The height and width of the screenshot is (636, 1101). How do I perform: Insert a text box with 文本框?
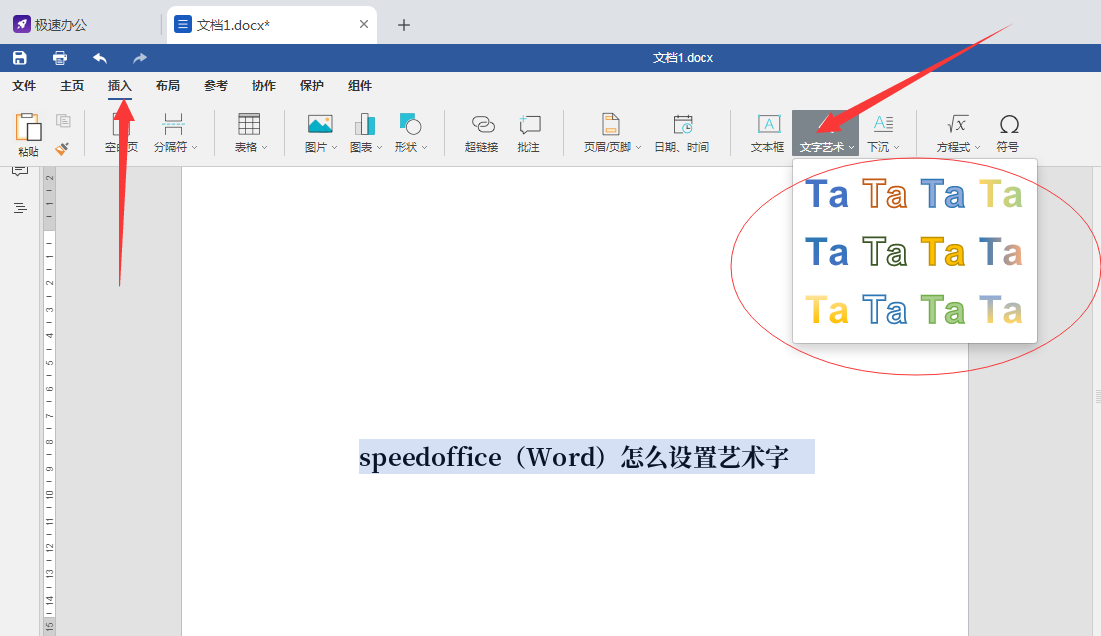pyautogui.click(x=767, y=133)
